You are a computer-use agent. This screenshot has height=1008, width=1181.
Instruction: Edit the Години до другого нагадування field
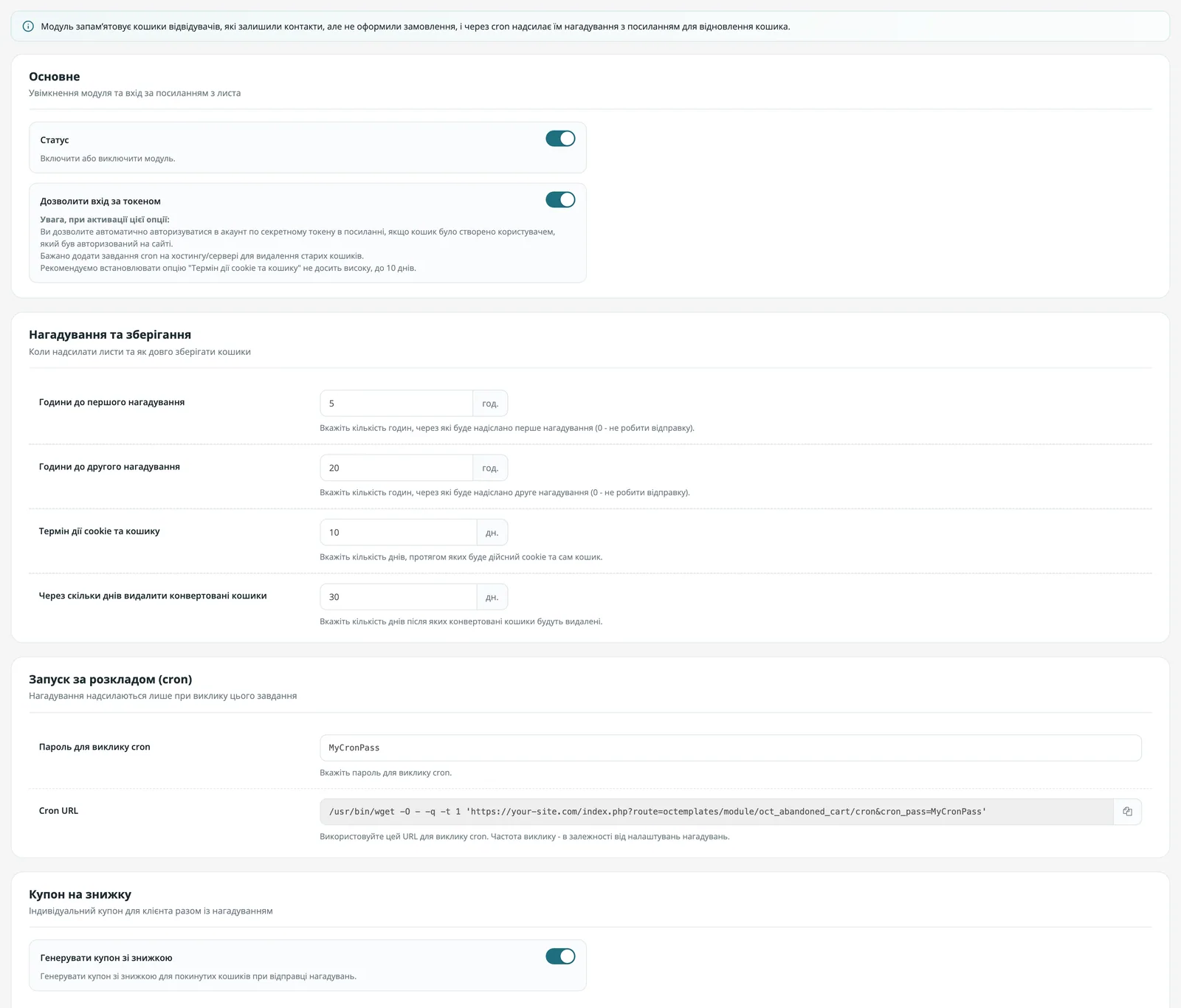396,468
